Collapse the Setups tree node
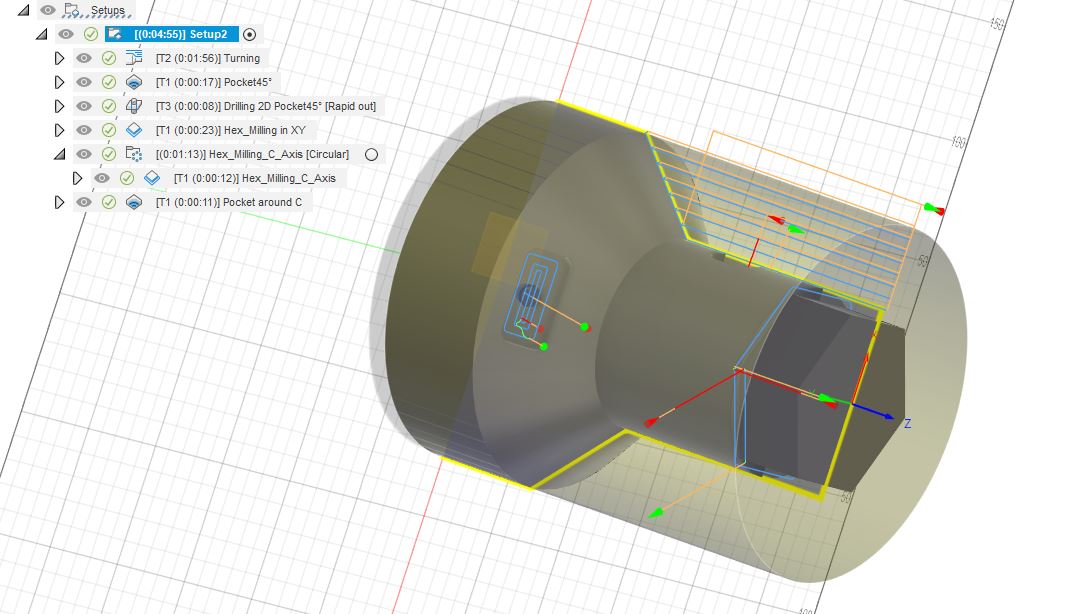 pyautogui.click(x=24, y=10)
